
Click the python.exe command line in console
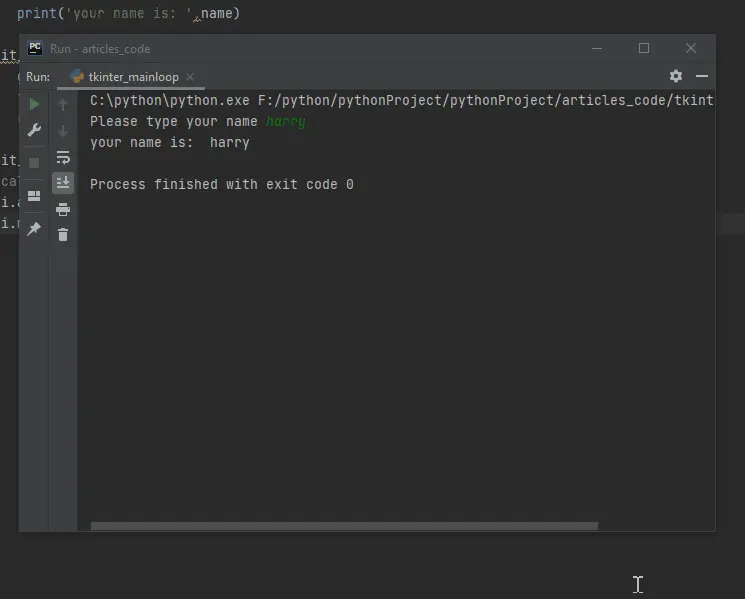[401, 100]
